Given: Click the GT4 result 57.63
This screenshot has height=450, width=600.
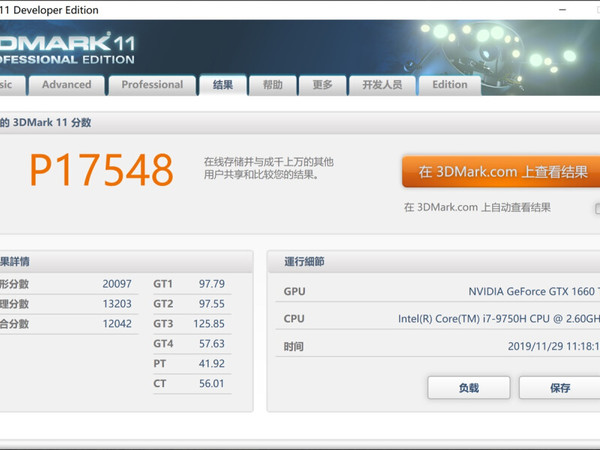Looking at the screenshot, I should (x=212, y=344).
